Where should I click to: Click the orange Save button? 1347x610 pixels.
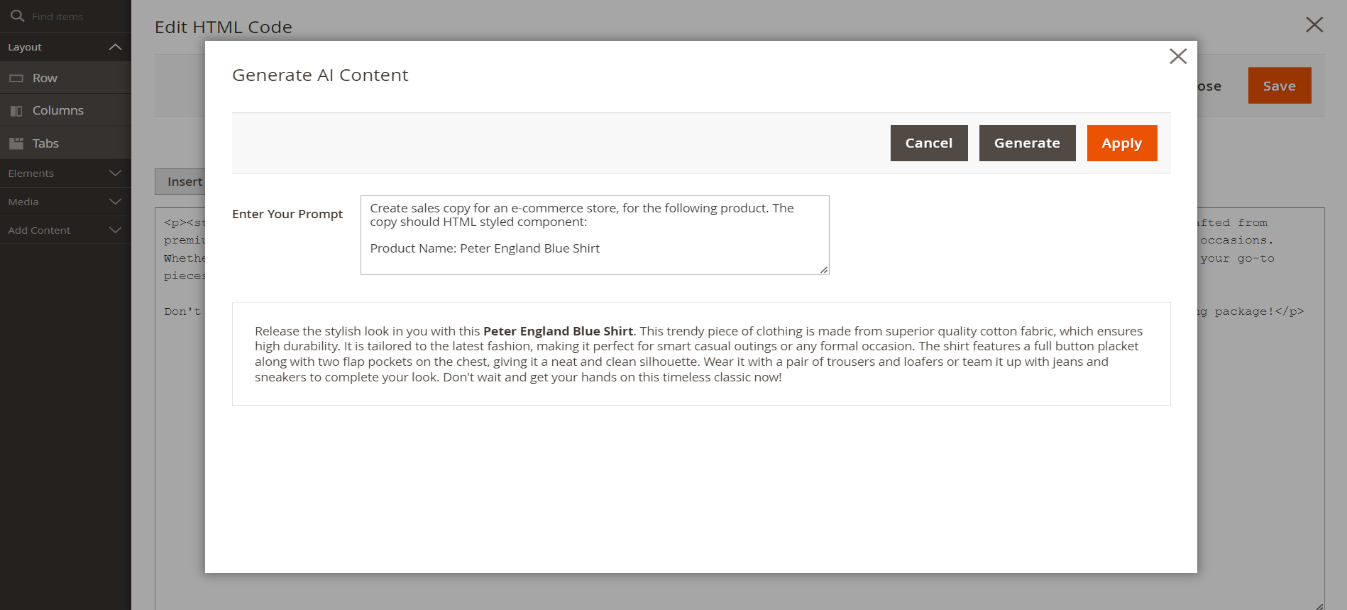[1278, 86]
